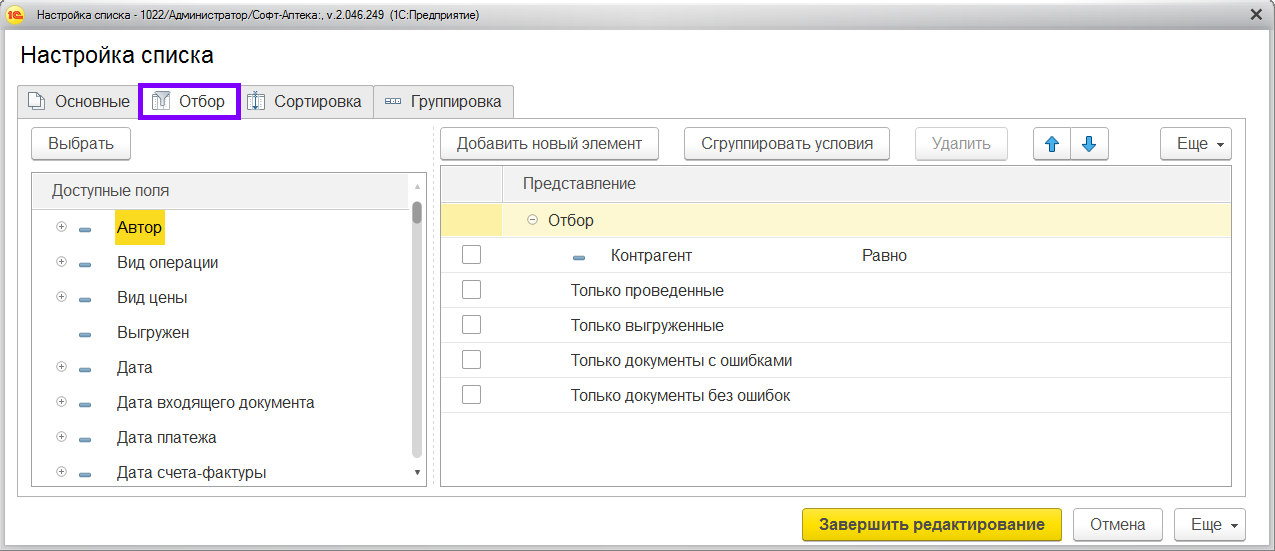Click the grouping icon on Группировка tab
Image resolution: width=1275 pixels, height=551 pixels.
[x=393, y=101]
